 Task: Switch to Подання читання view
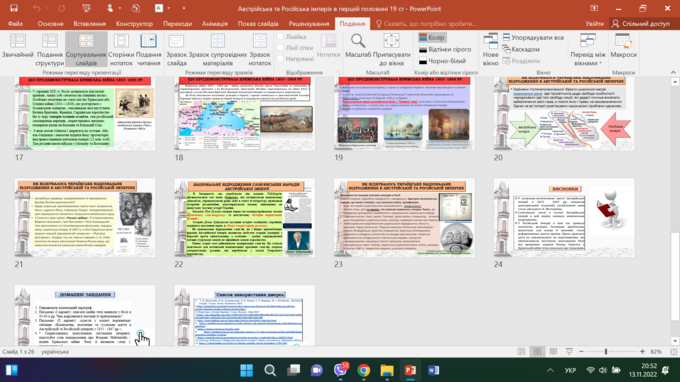(148, 50)
